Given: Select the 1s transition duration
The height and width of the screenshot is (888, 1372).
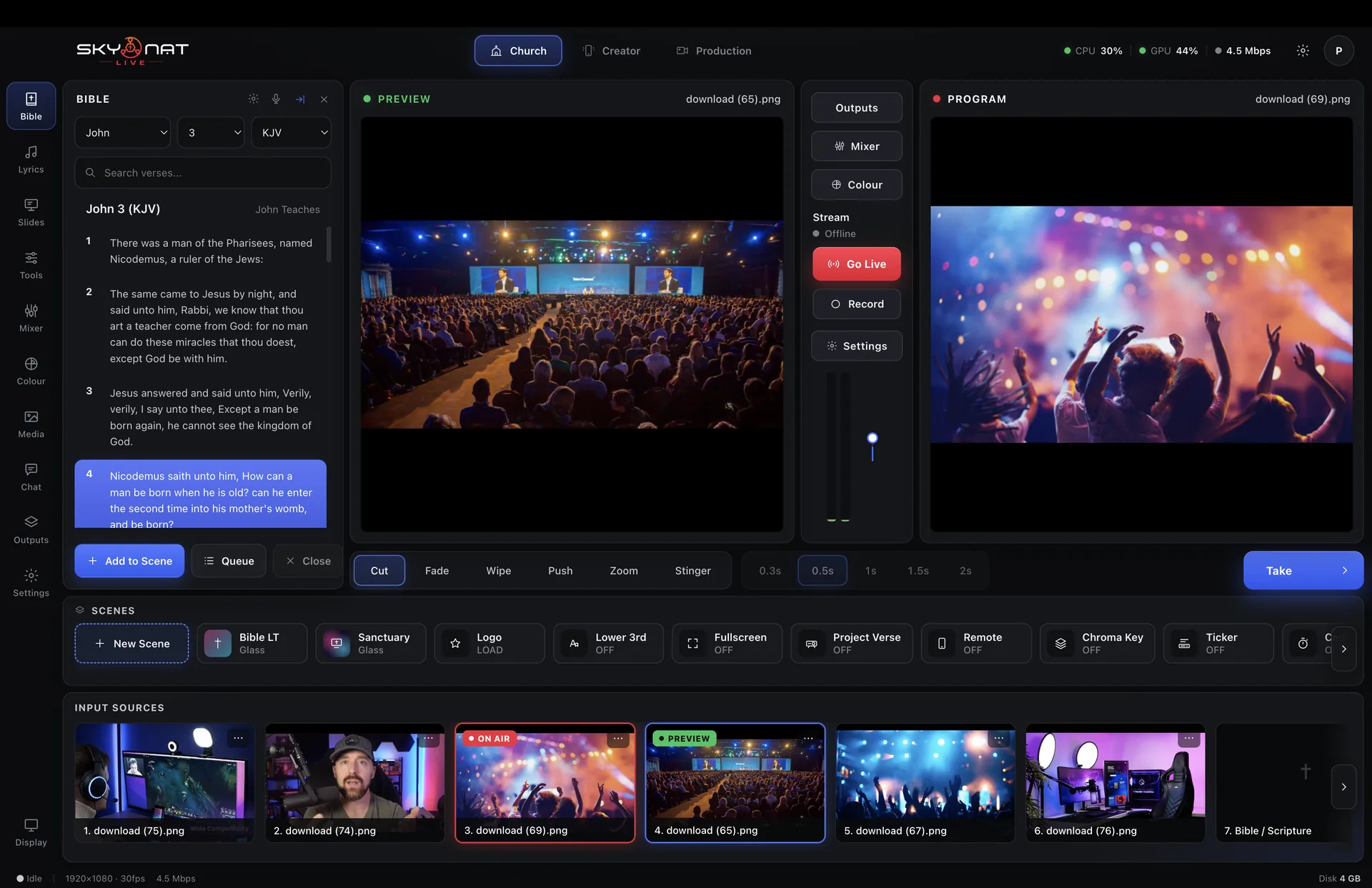Looking at the screenshot, I should 870,570.
